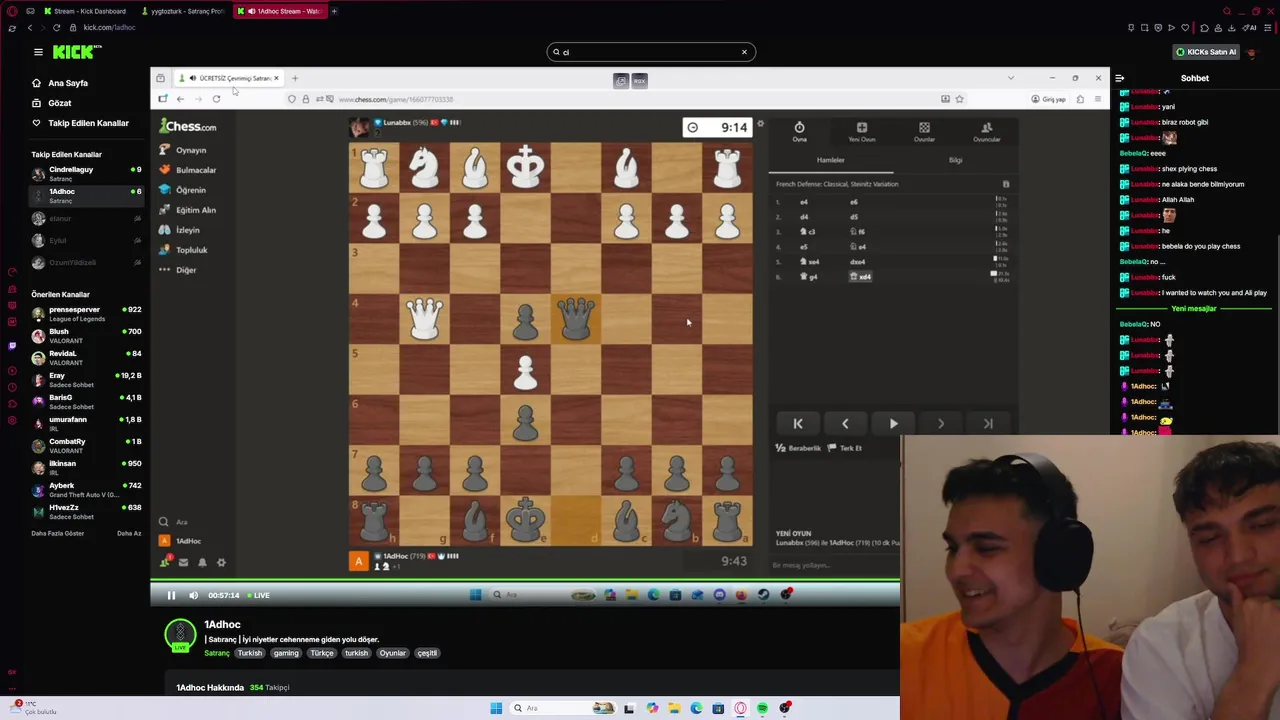
Task: Open offline channel elanur
Action: pos(86,218)
